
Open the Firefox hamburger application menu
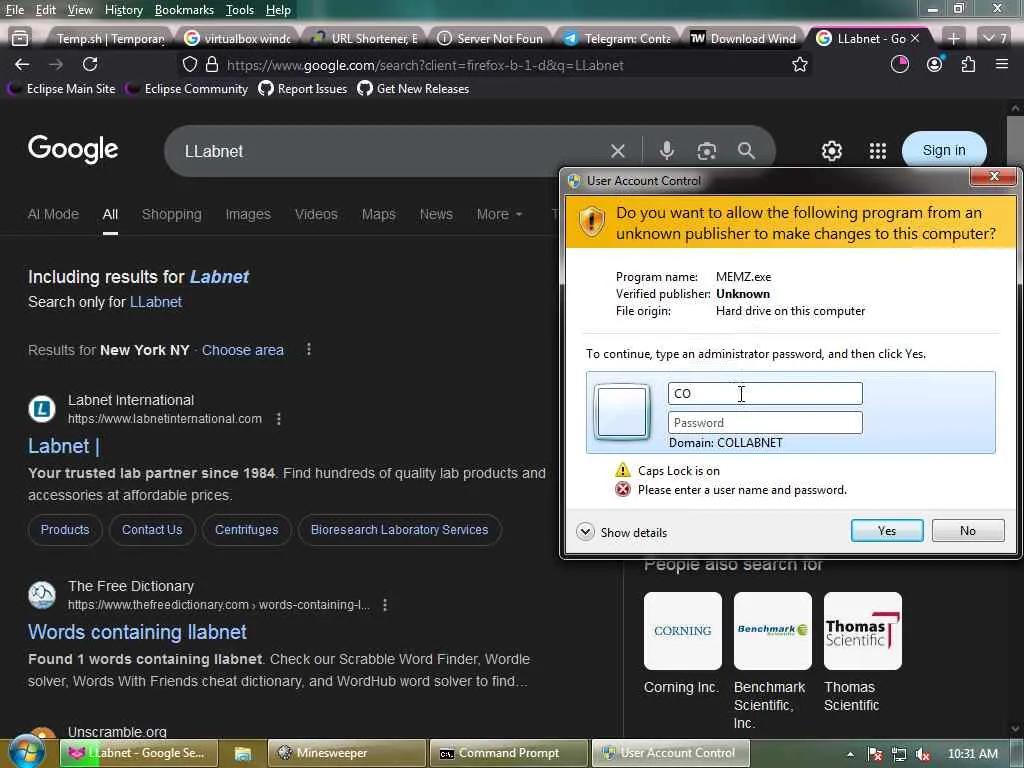(x=1001, y=64)
